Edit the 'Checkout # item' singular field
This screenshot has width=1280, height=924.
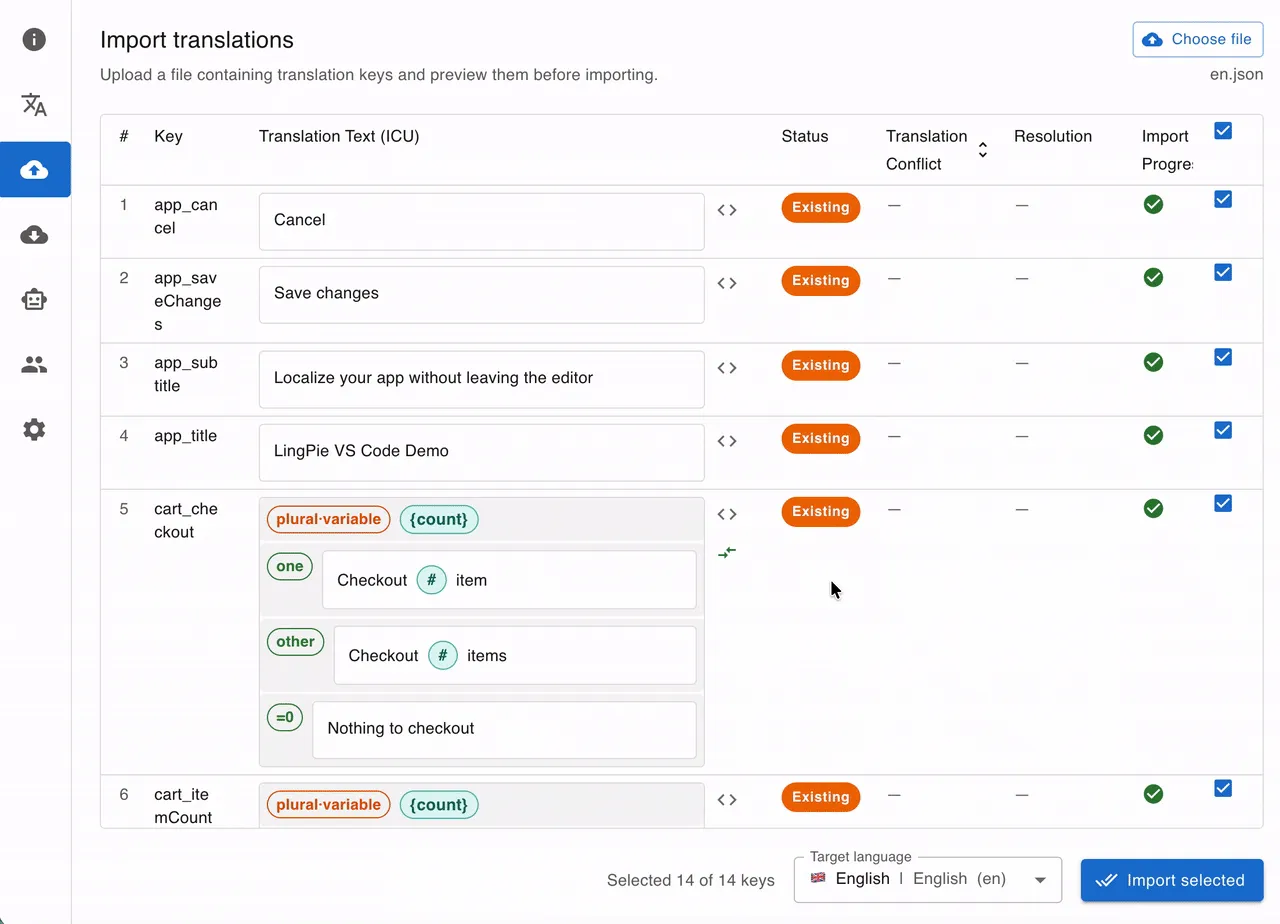(509, 580)
